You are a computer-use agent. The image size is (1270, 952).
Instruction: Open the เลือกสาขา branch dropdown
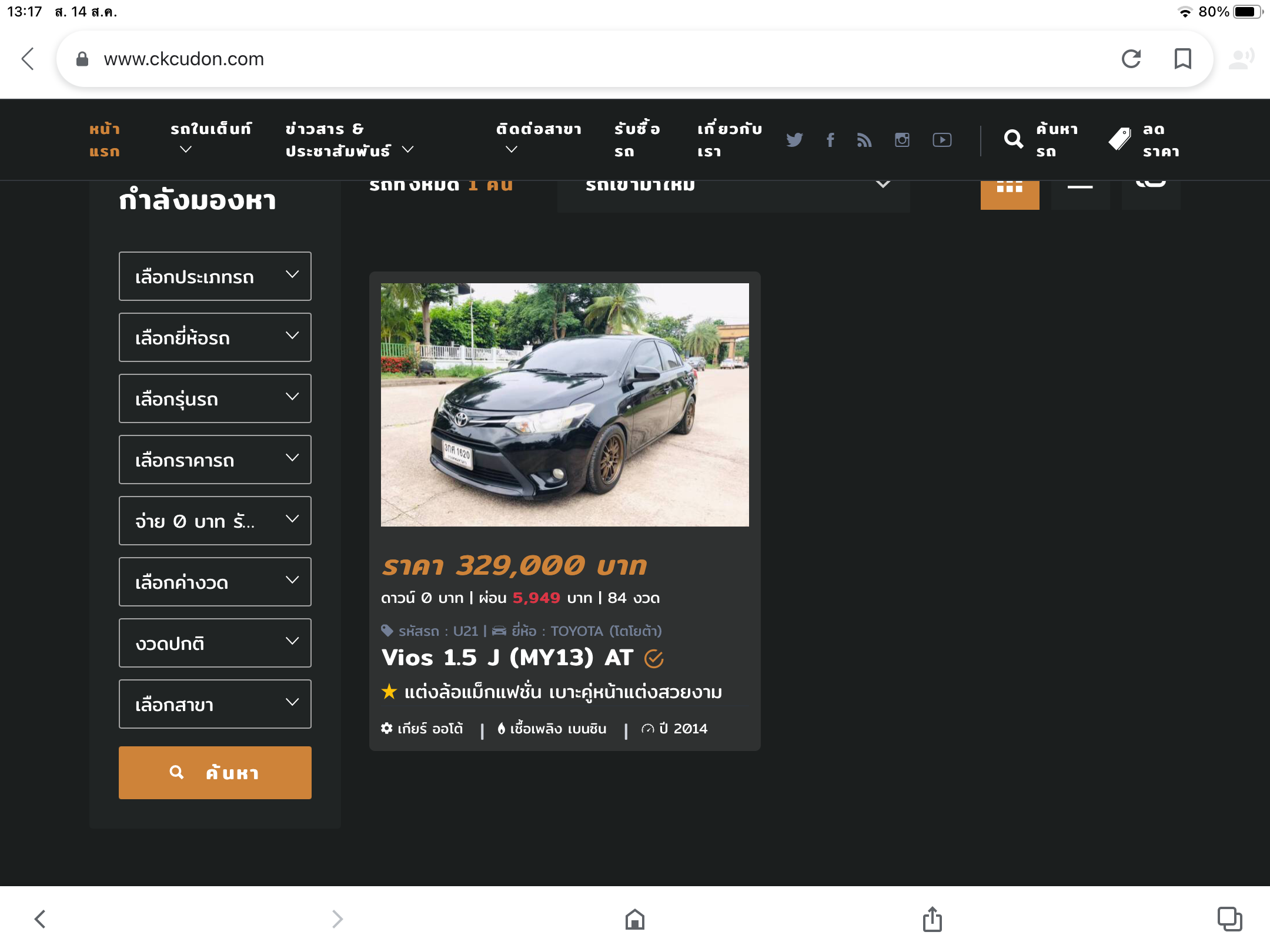[215, 704]
